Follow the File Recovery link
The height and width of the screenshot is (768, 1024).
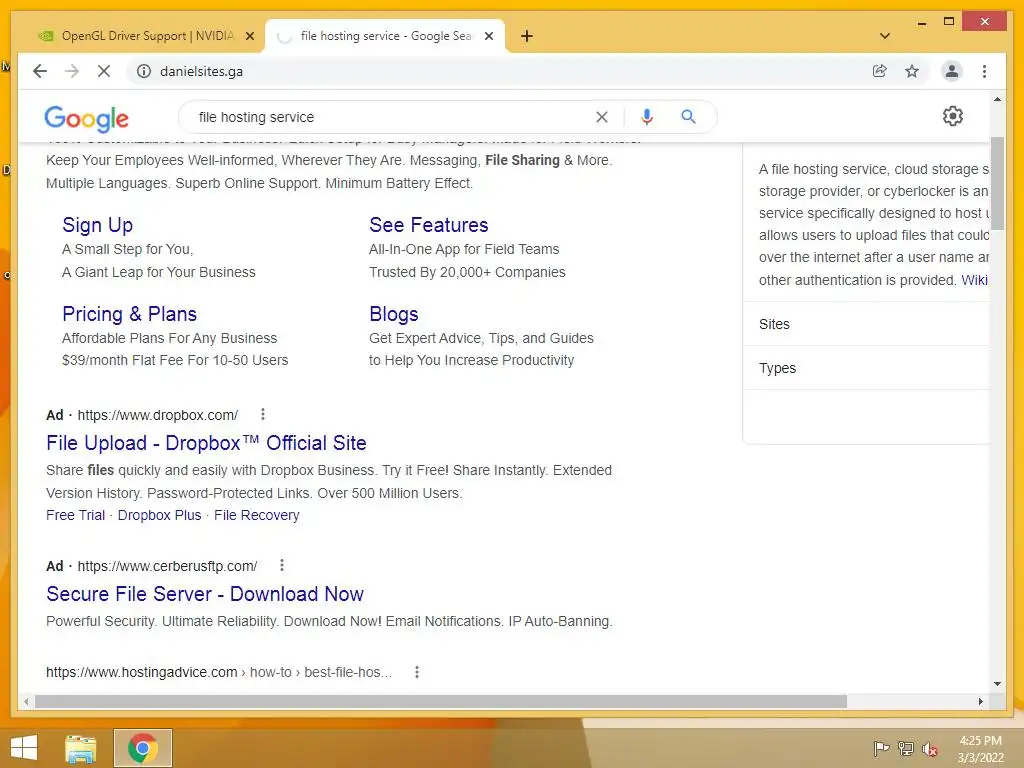coord(257,515)
